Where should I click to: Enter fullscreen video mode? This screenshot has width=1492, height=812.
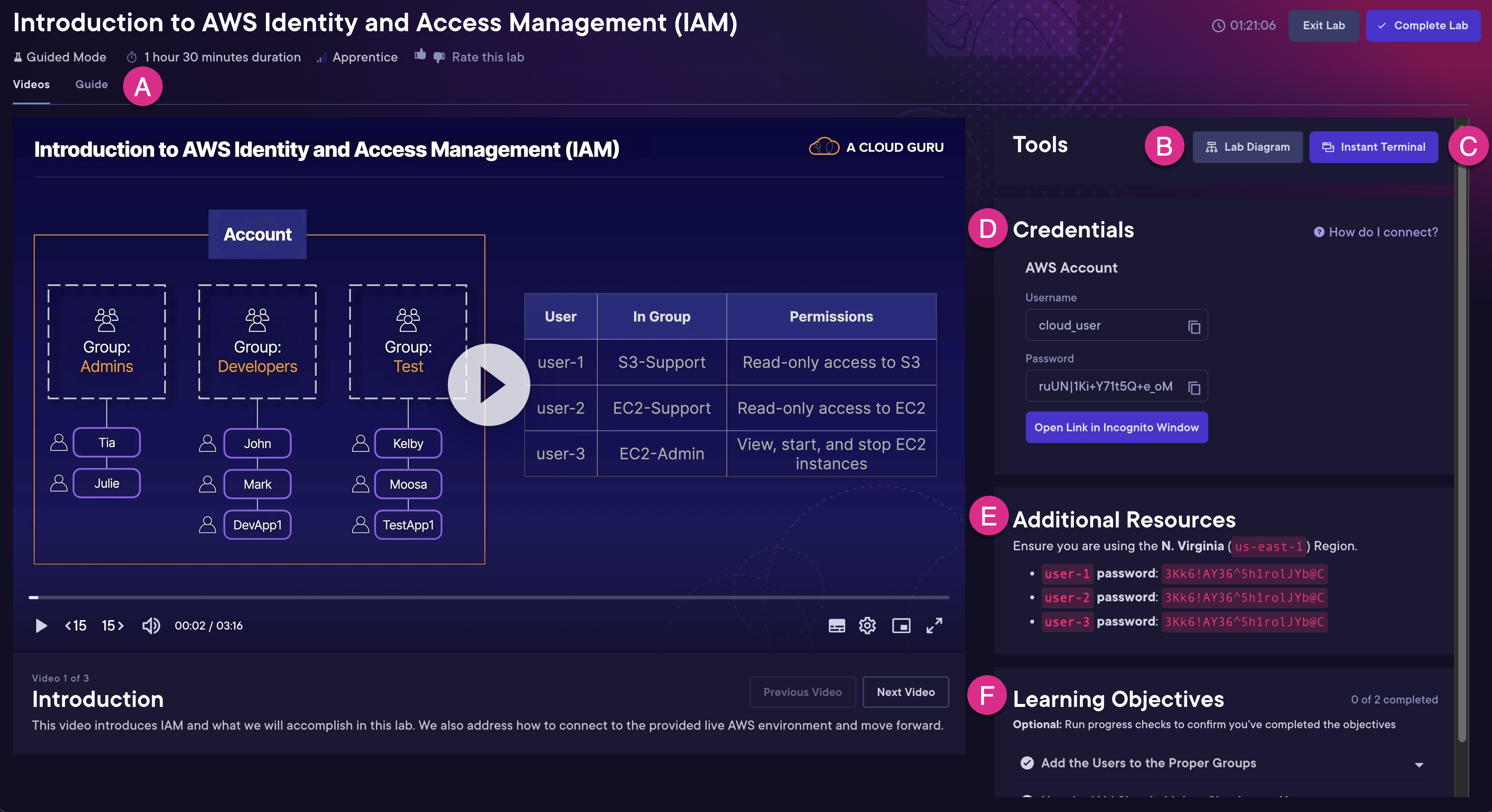[x=934, y=626]
